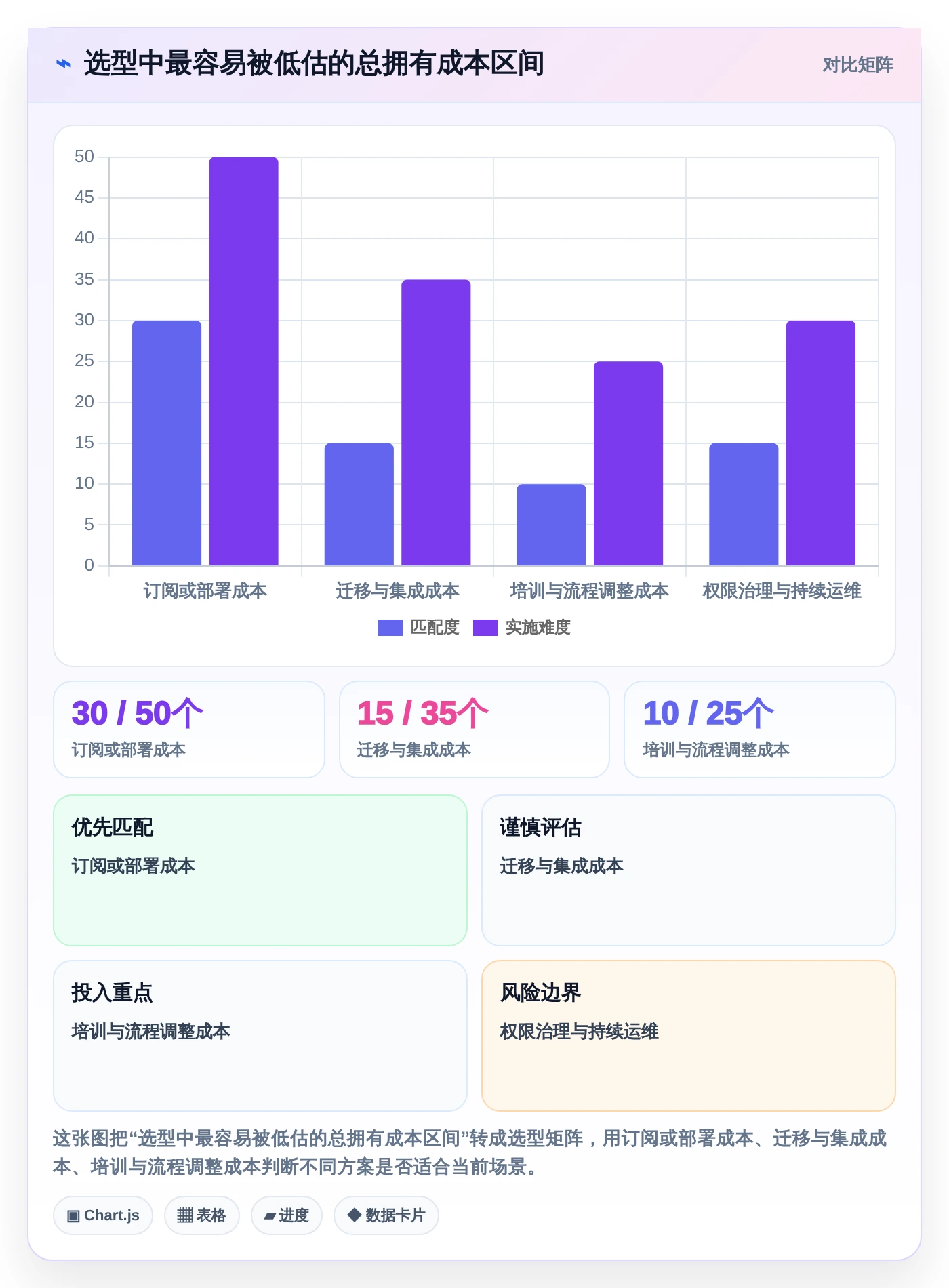Click the y-axis value 50
This screenshot has width=949, height=1288.
[x=84, y=157]
